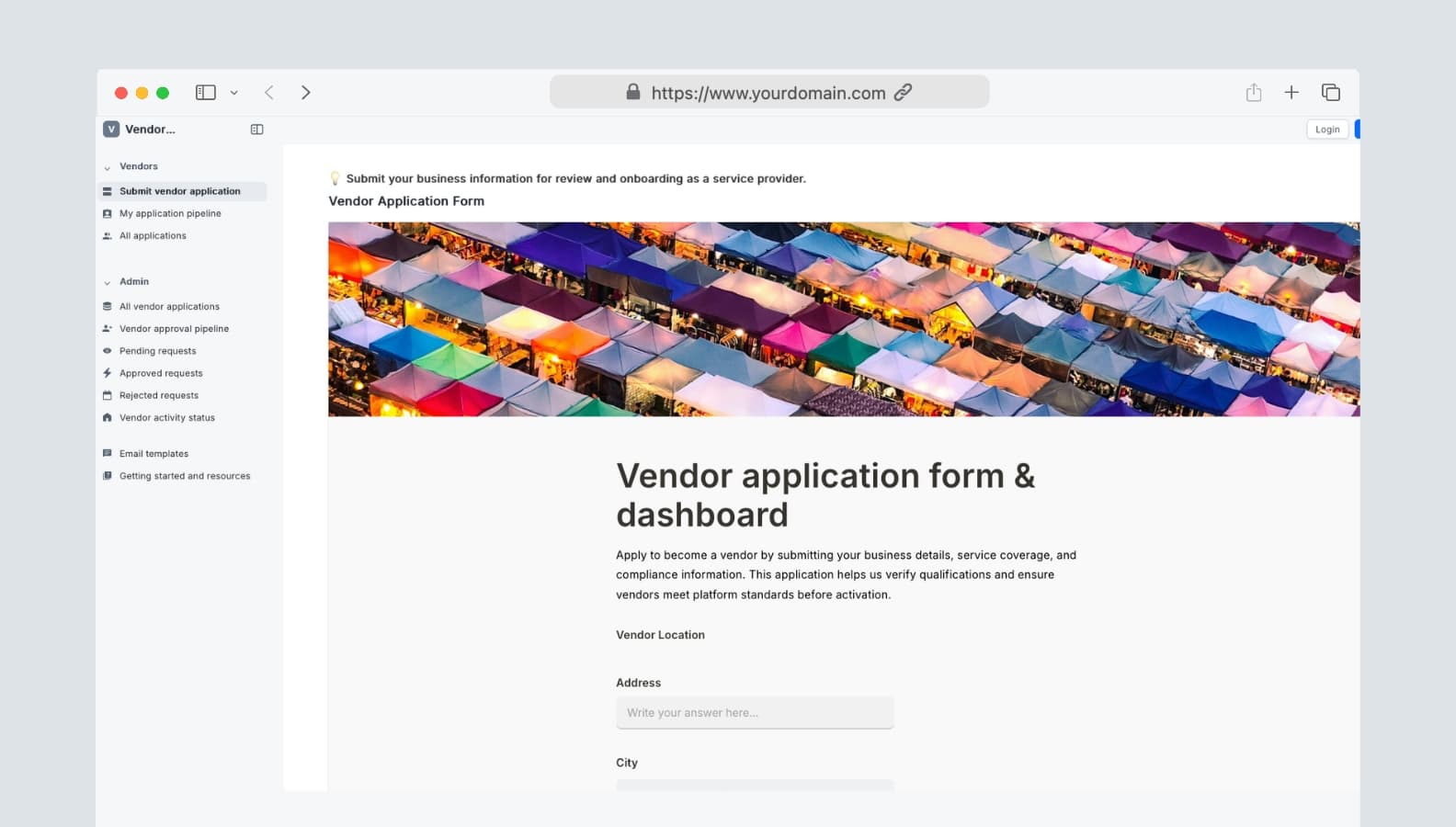Viewport: 1456px width, 827px height.
Task: Click the Address answer input field
Action: (755, 712)
